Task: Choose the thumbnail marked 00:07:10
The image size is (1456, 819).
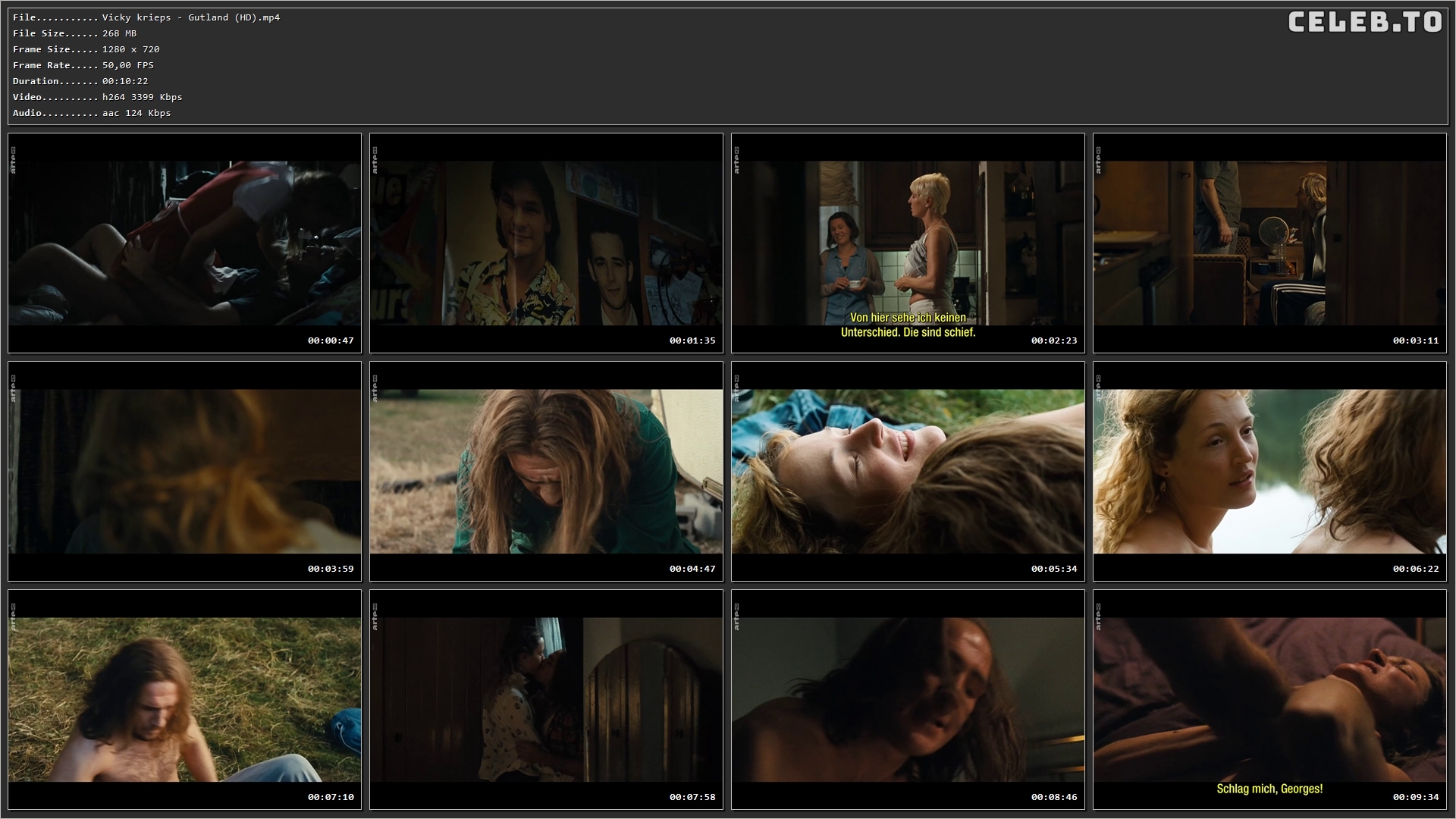Action: 184,700
